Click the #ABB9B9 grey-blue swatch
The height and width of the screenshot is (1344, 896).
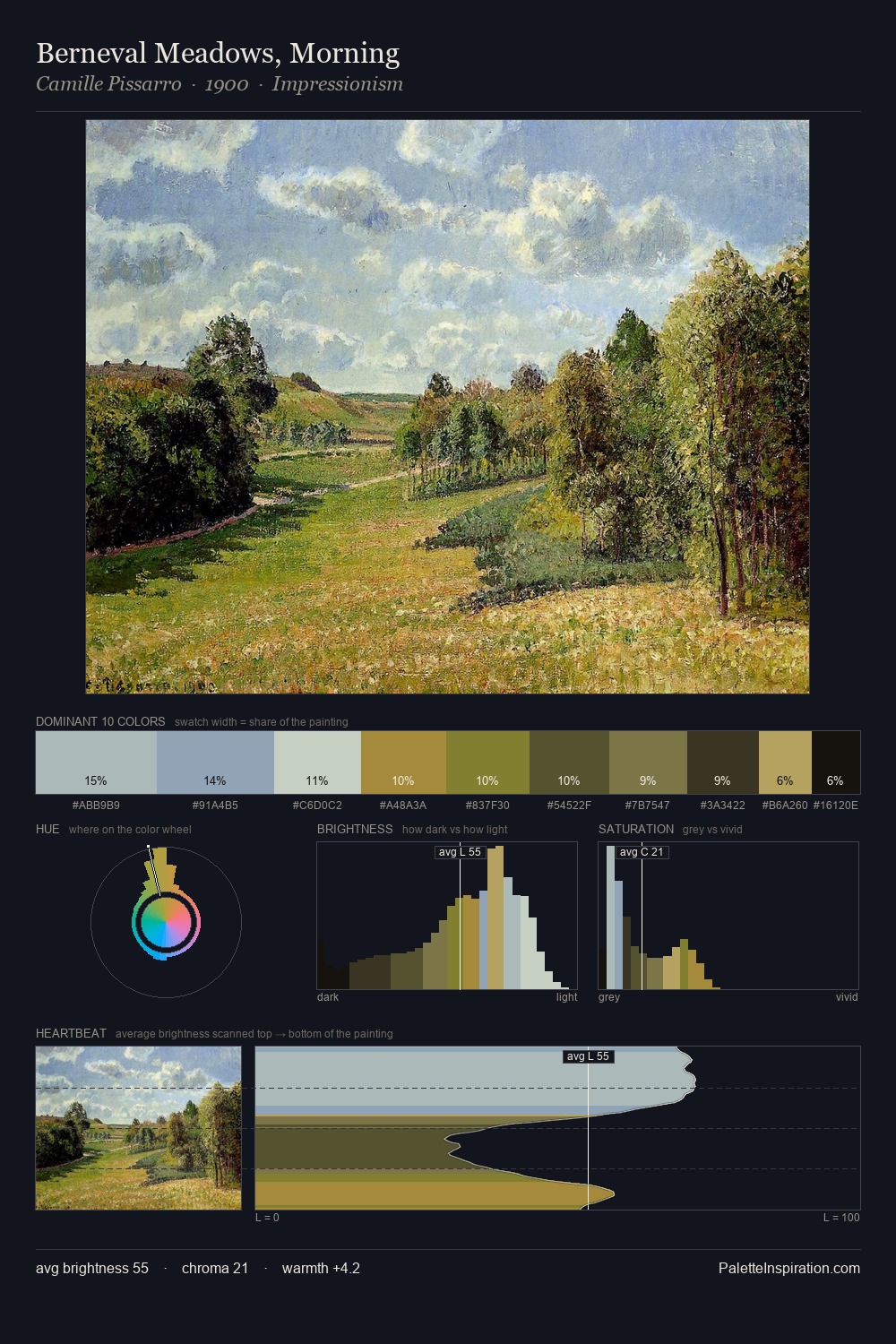click(96, 762)
